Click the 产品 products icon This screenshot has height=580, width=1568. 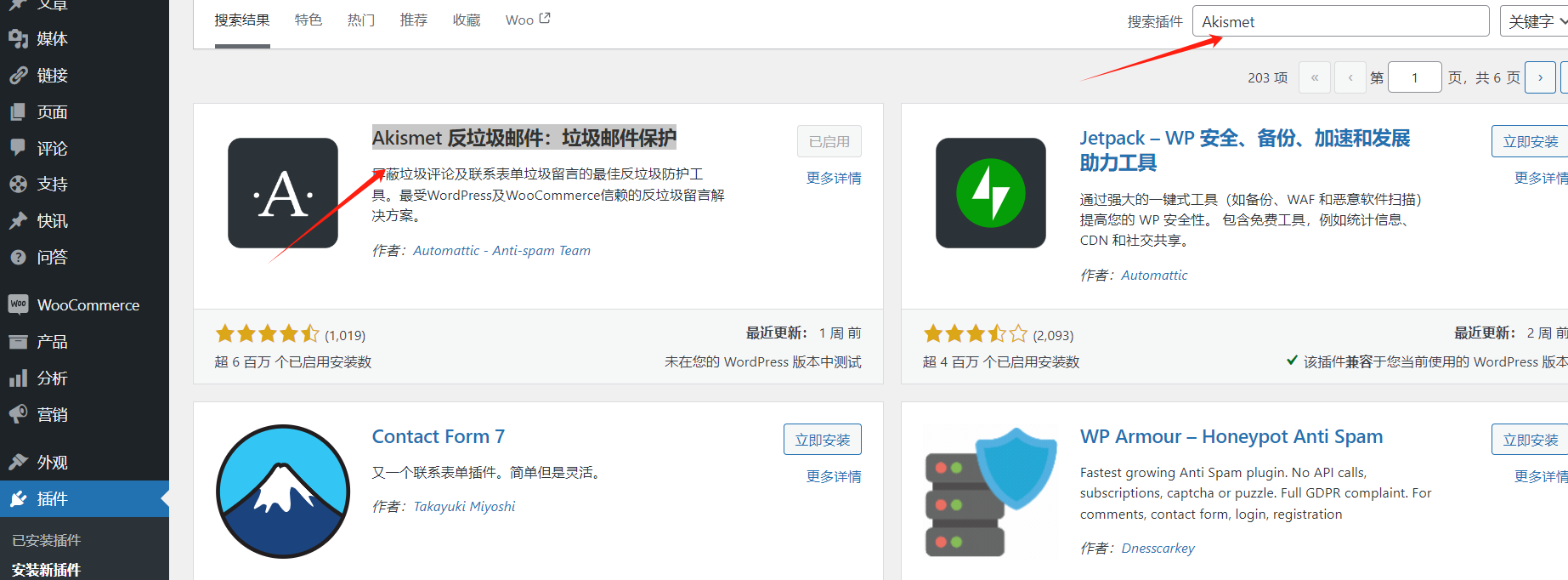click(19, 342)
